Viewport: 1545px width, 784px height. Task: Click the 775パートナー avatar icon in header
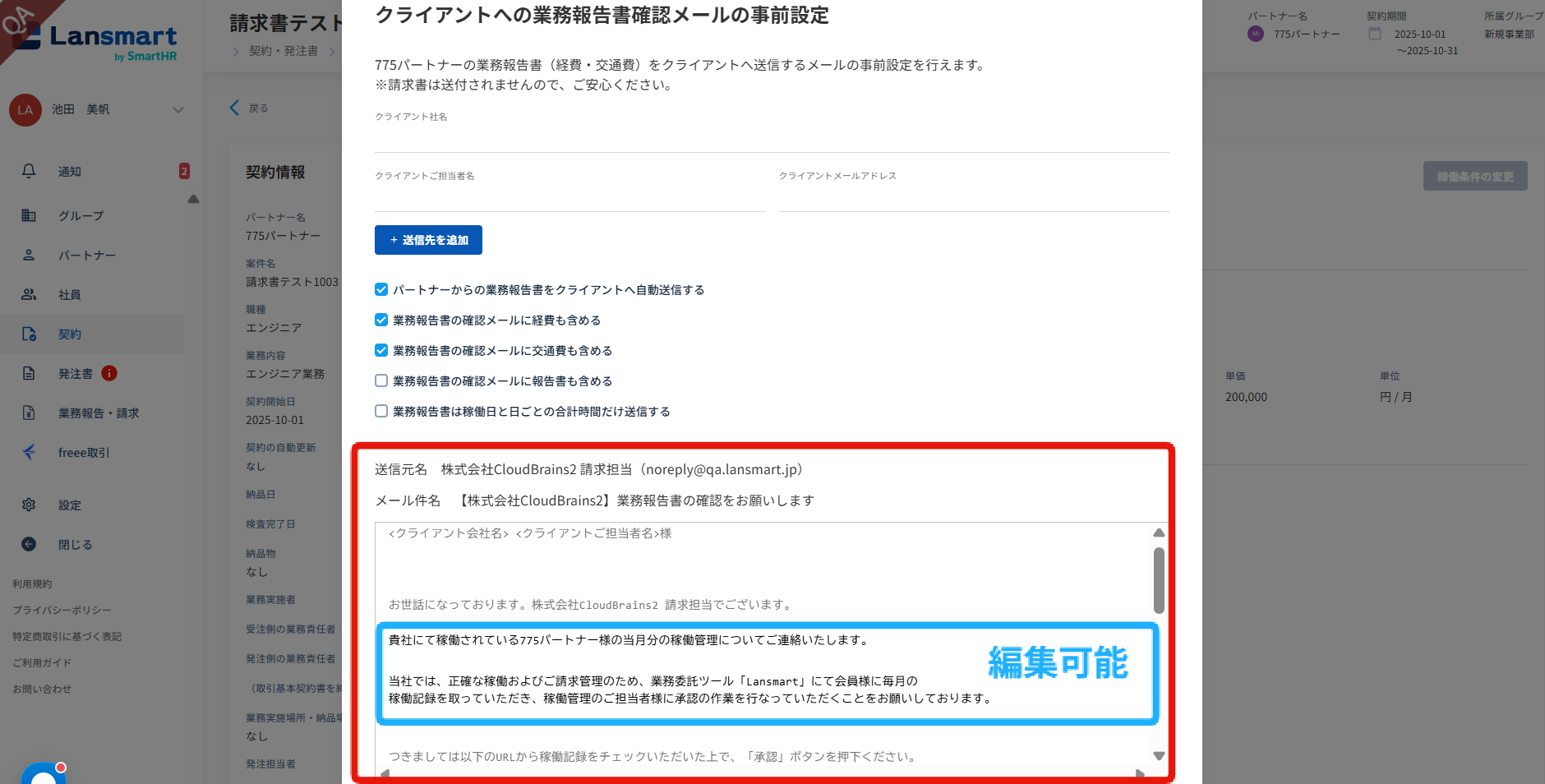point(1256,34)
